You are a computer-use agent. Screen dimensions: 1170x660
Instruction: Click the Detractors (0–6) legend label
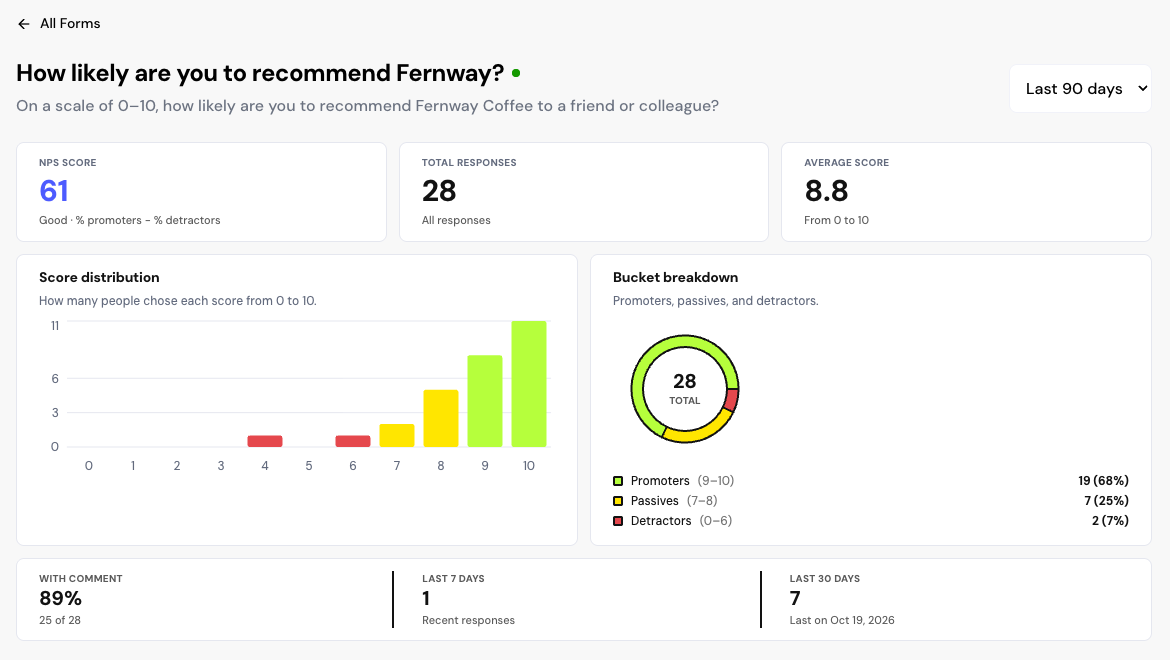tap(681, 521)
